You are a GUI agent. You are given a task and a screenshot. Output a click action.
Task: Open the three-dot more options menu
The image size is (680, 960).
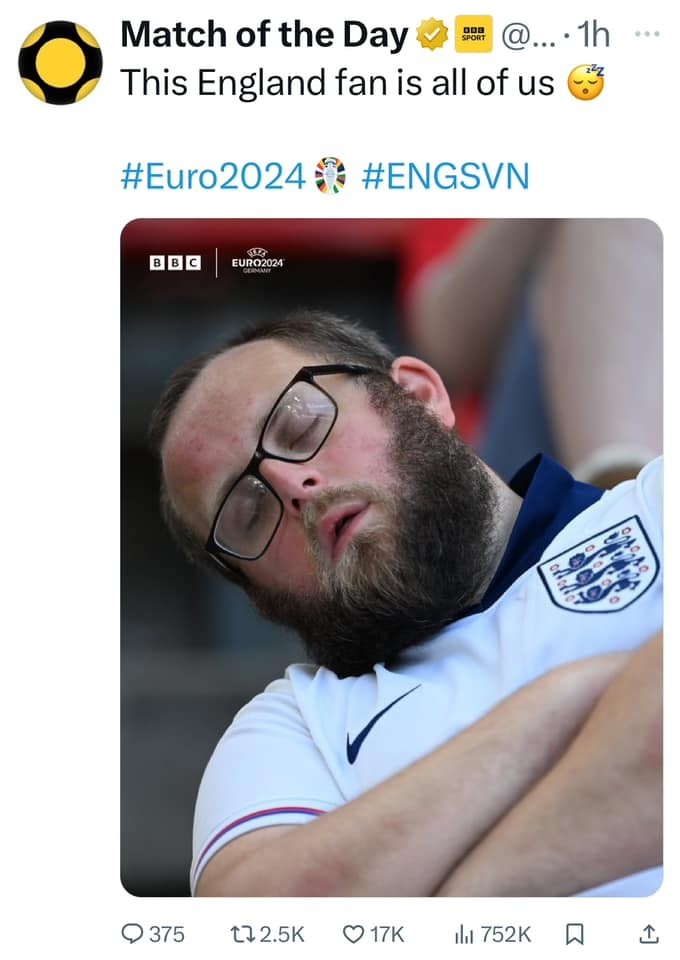pos(647,36)
